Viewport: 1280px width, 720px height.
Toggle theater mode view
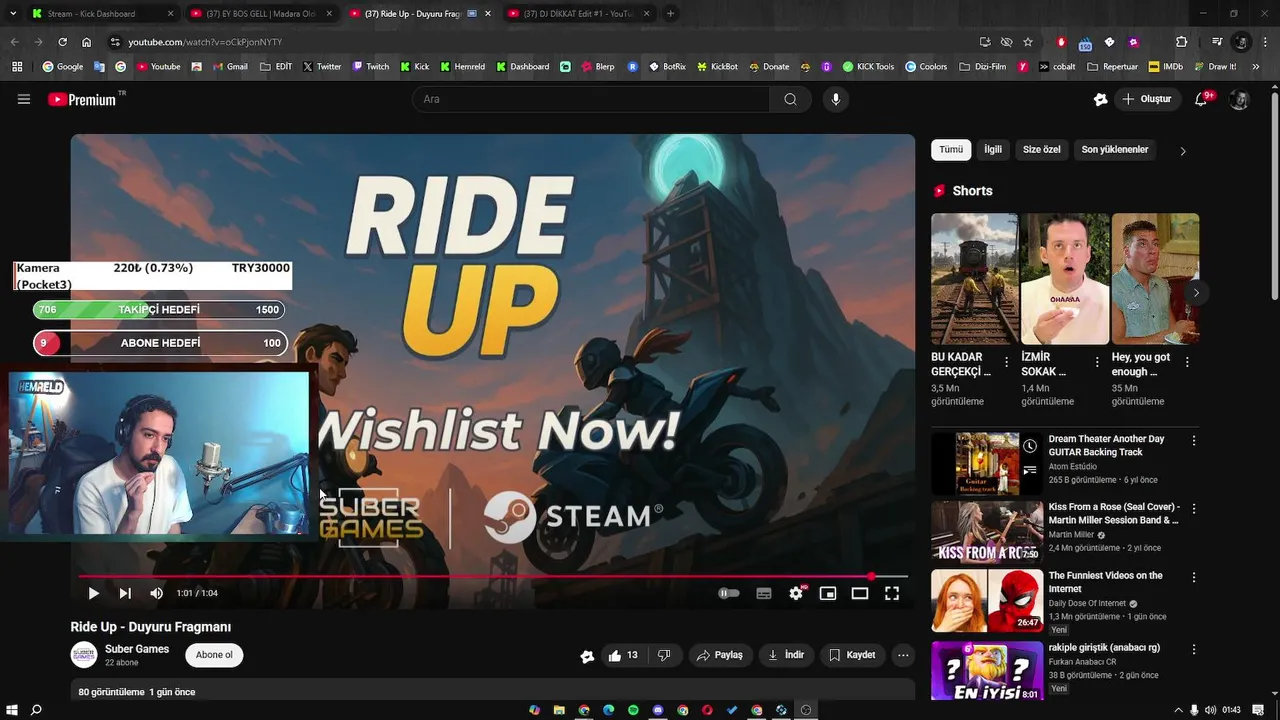click(x=860, y=593)
